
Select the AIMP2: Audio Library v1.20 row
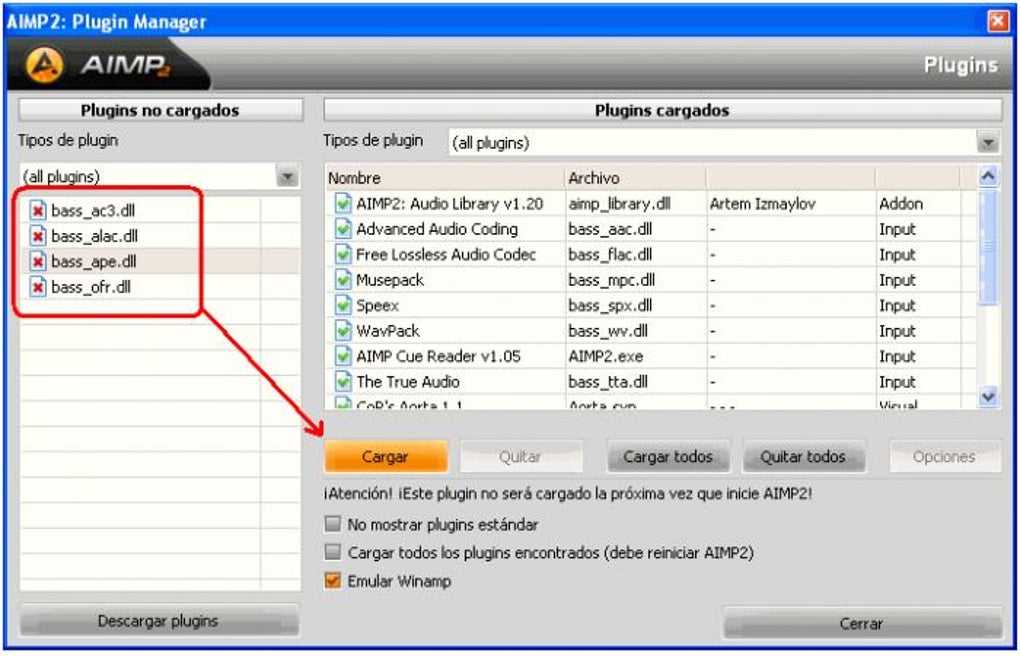[x=651, y=204]
